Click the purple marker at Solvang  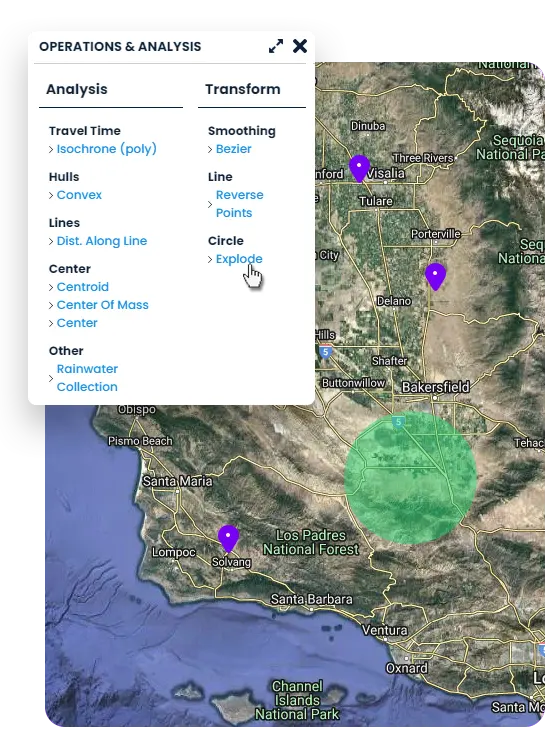(x=228, y=539)
